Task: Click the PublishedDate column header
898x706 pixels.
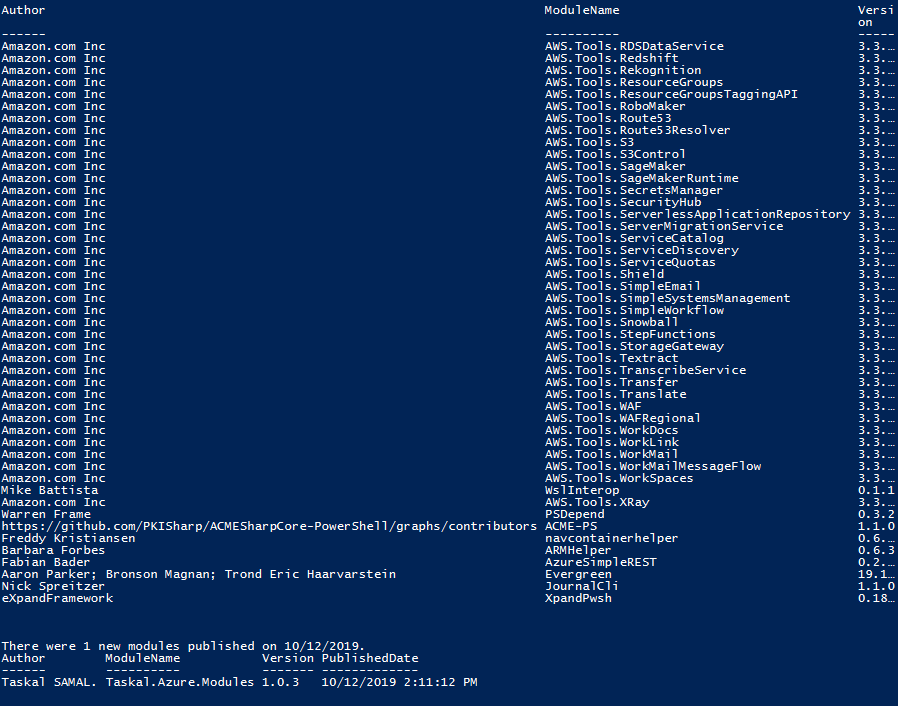Action: coord(370,658)
